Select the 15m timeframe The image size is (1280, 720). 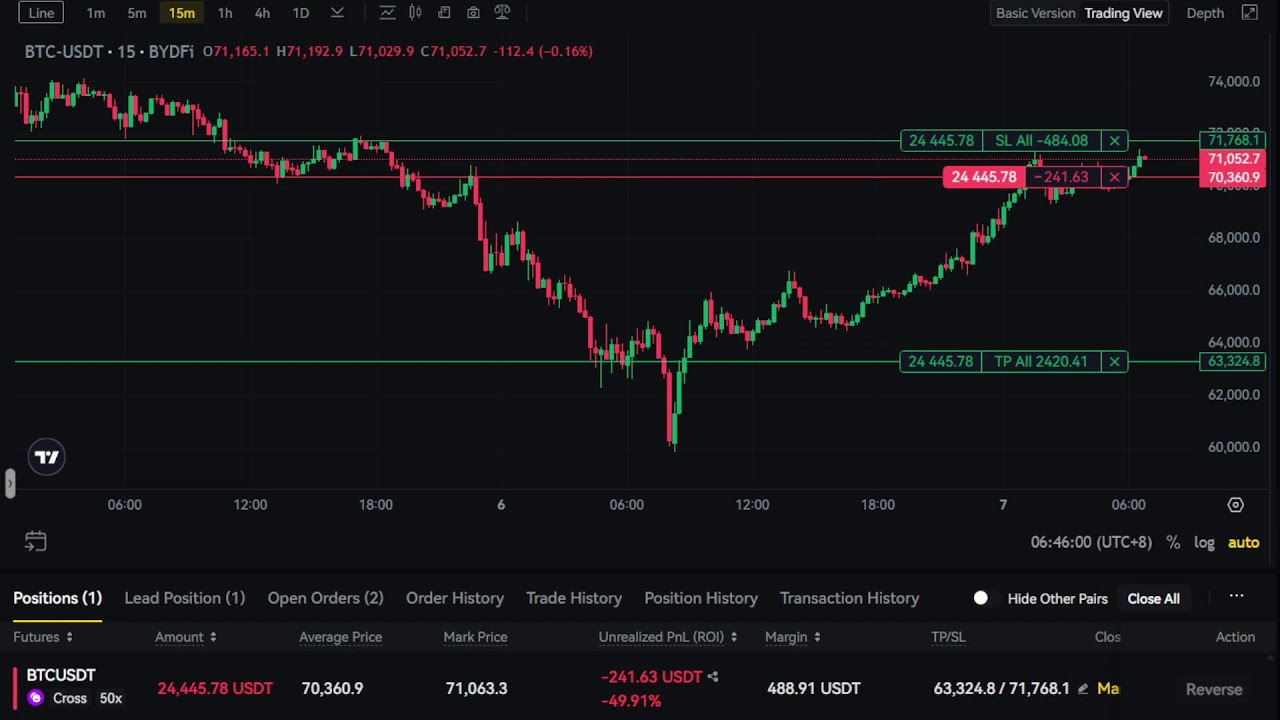181,13
